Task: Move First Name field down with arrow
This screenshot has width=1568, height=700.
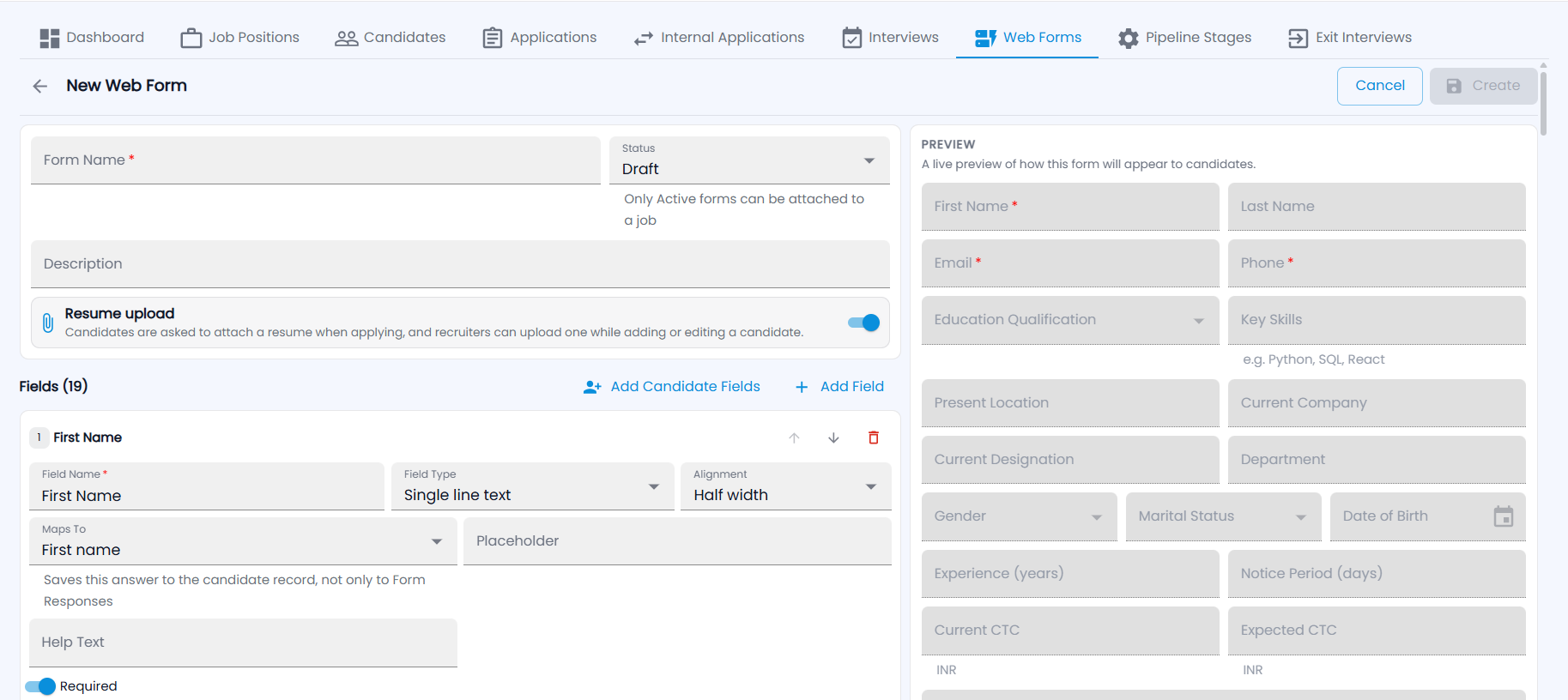Action: point(833,437)
